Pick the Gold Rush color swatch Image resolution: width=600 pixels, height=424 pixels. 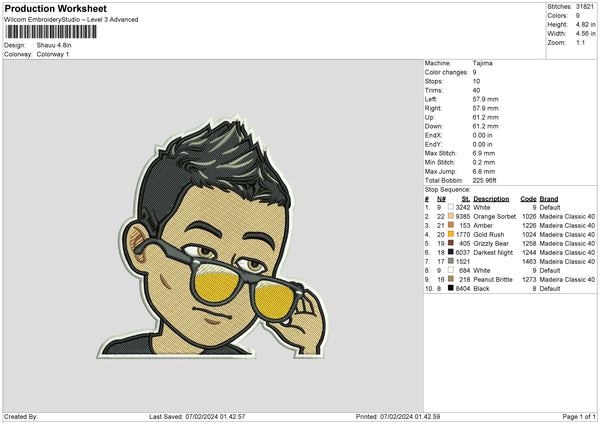451,234
